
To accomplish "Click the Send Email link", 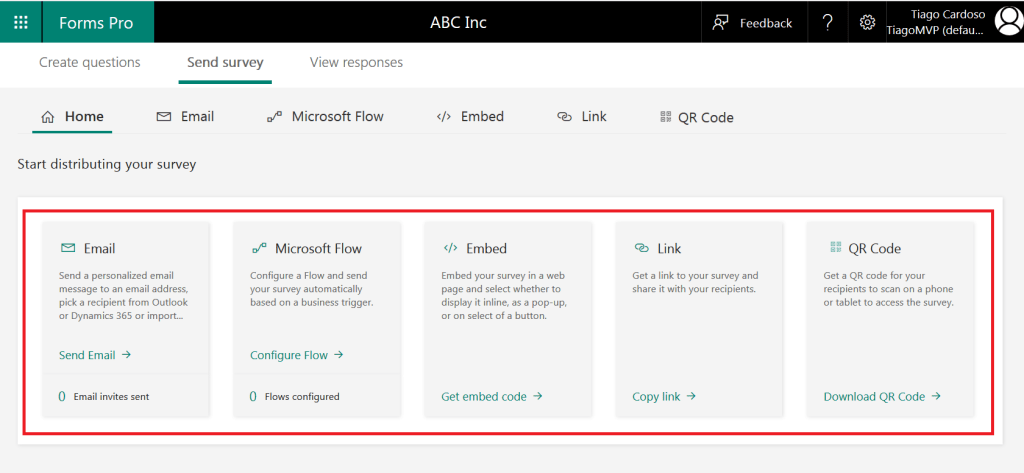I will coord(95,354).
